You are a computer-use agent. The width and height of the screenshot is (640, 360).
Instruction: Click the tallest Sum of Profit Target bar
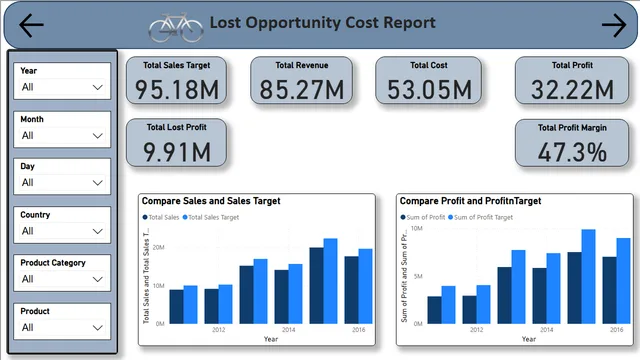pyautogui.click(x=589, y=277)
